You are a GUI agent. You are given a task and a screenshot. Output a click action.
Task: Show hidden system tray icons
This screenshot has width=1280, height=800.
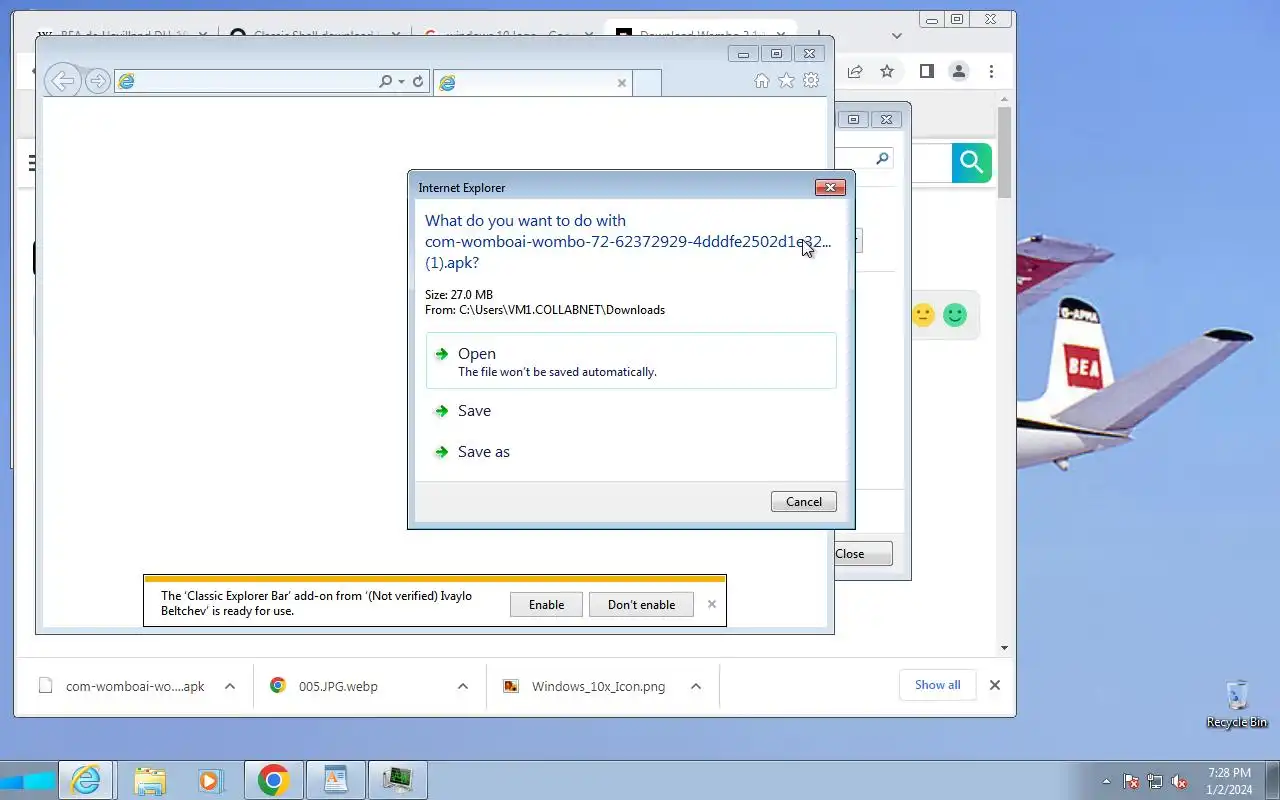point(1106,781)
